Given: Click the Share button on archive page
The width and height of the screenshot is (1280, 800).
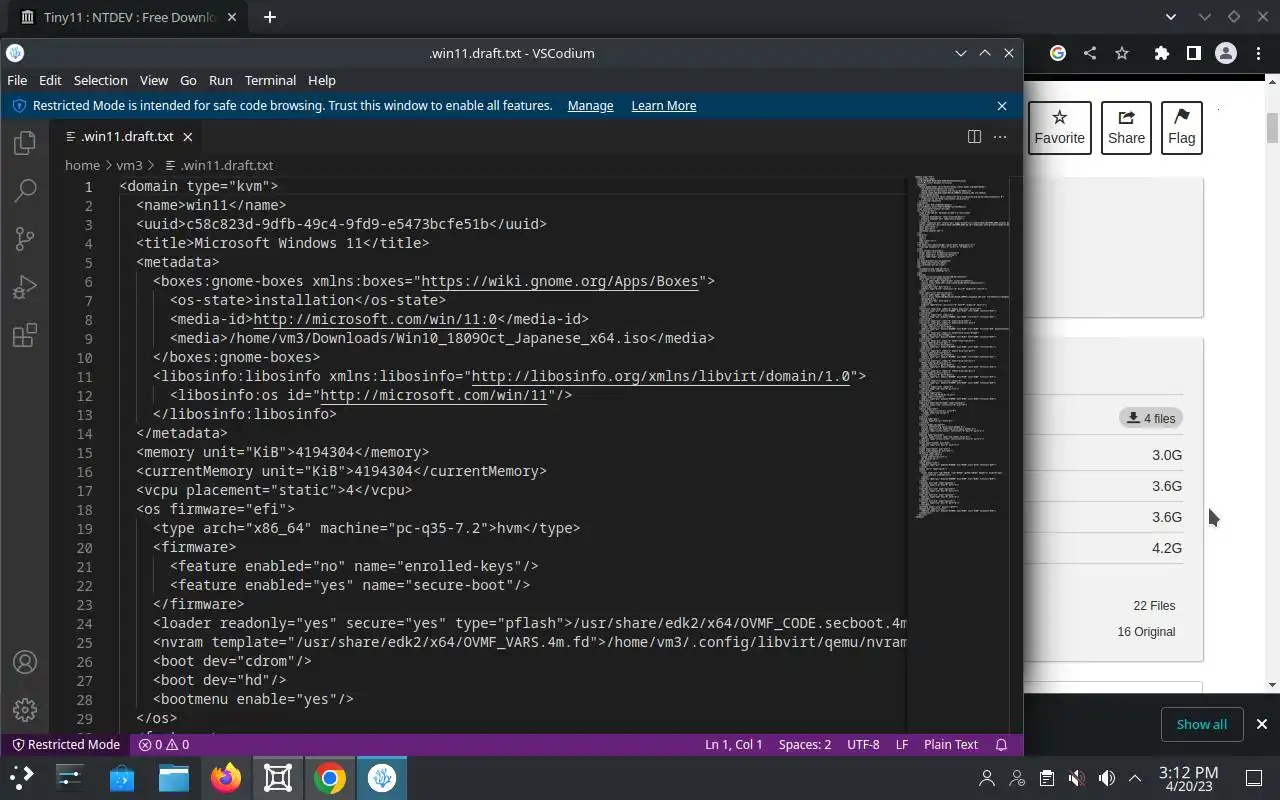Looking at the screenshot, I should click(1126, 128).
